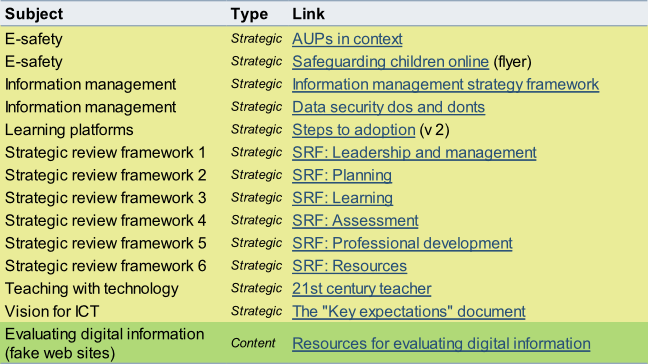
Task: Click the Content type cell
Action: (x=253, y=343)
